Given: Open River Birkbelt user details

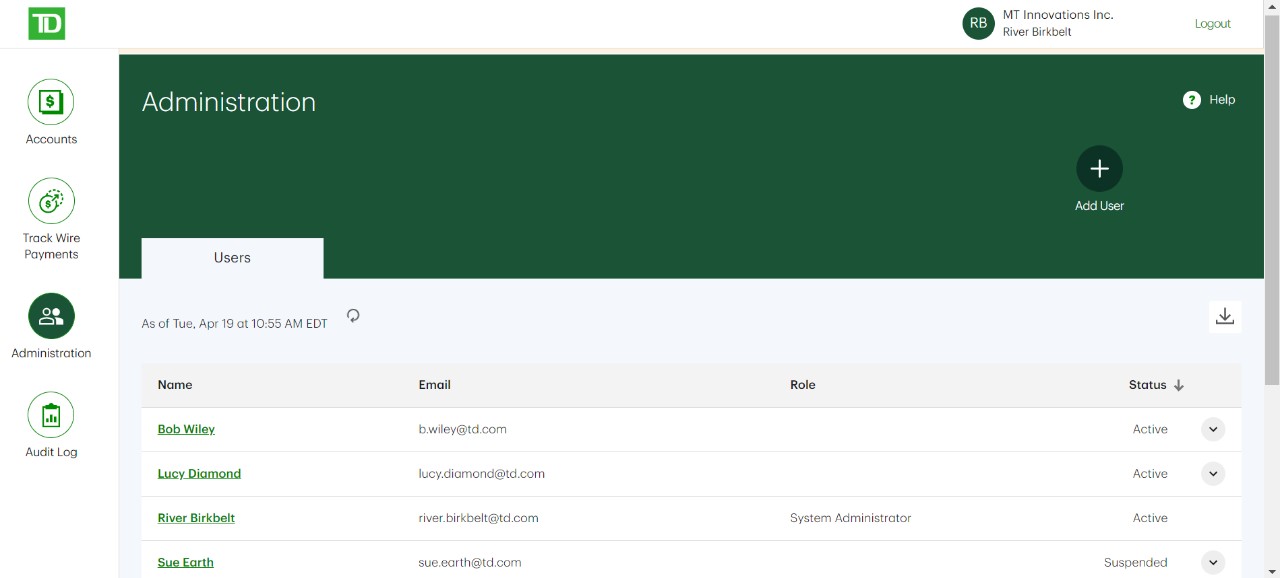Looking at the screenshot, I should click(196, 518).
